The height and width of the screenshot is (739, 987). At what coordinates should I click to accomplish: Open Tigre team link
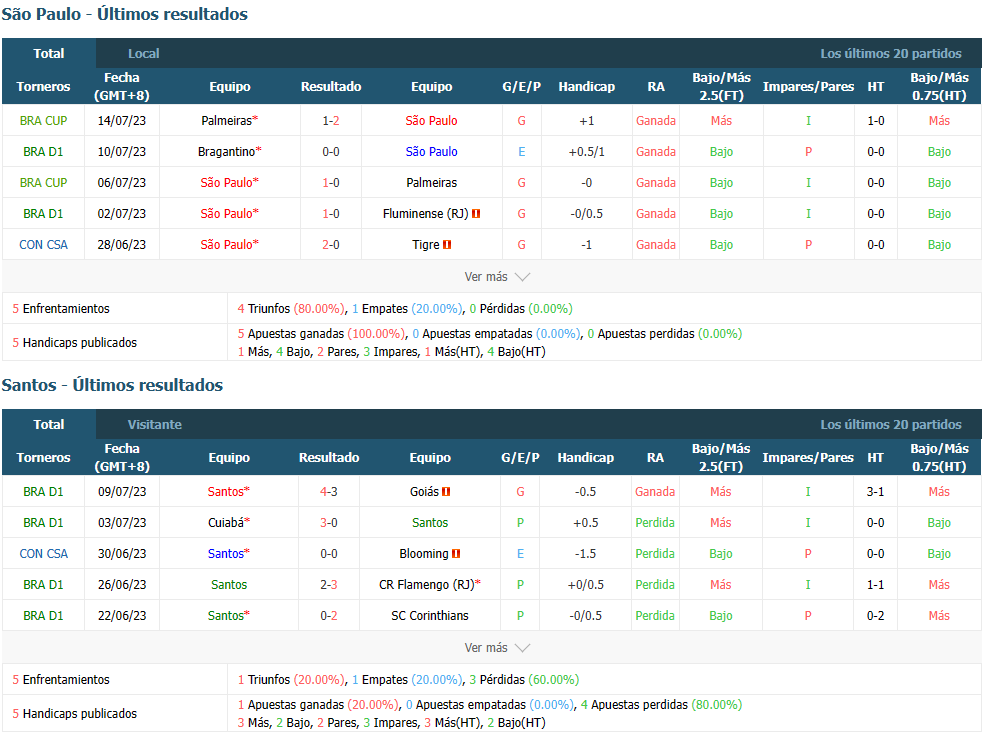426,244
